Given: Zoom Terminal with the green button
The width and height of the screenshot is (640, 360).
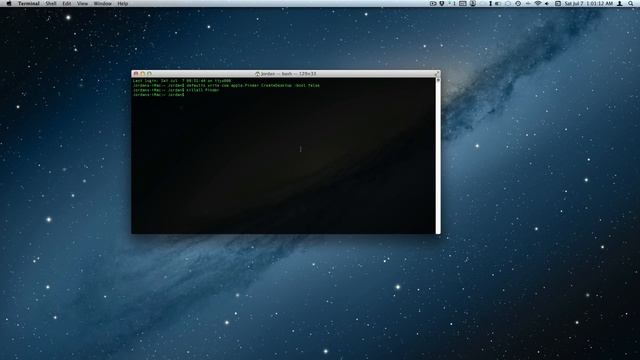Looking at the screenshot, I should click(149, 74).
